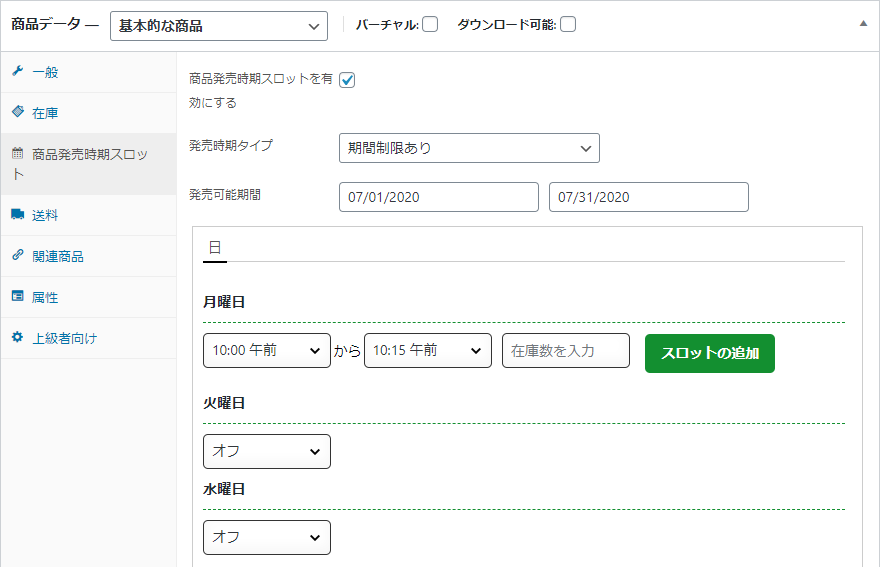This screenshot has width=880, height=567.
Task: Open the 基本的な商品 product type dropdown
Action: tap(219, 26)
